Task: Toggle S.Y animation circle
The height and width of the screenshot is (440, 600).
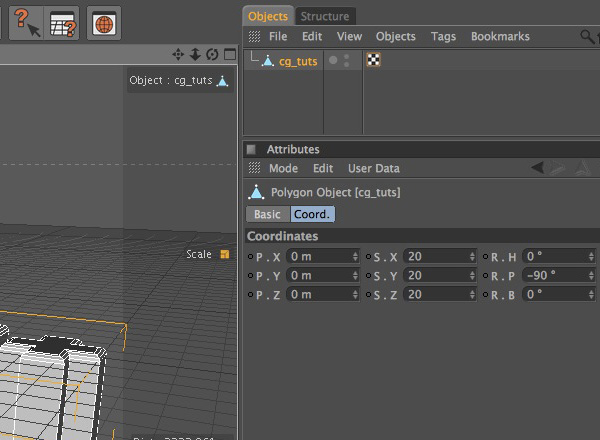Action: (x=368, y=275)
